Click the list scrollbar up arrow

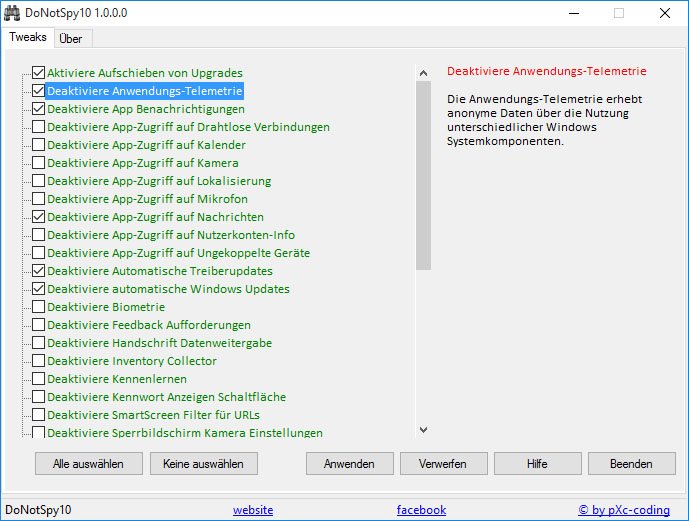[424, 73]
